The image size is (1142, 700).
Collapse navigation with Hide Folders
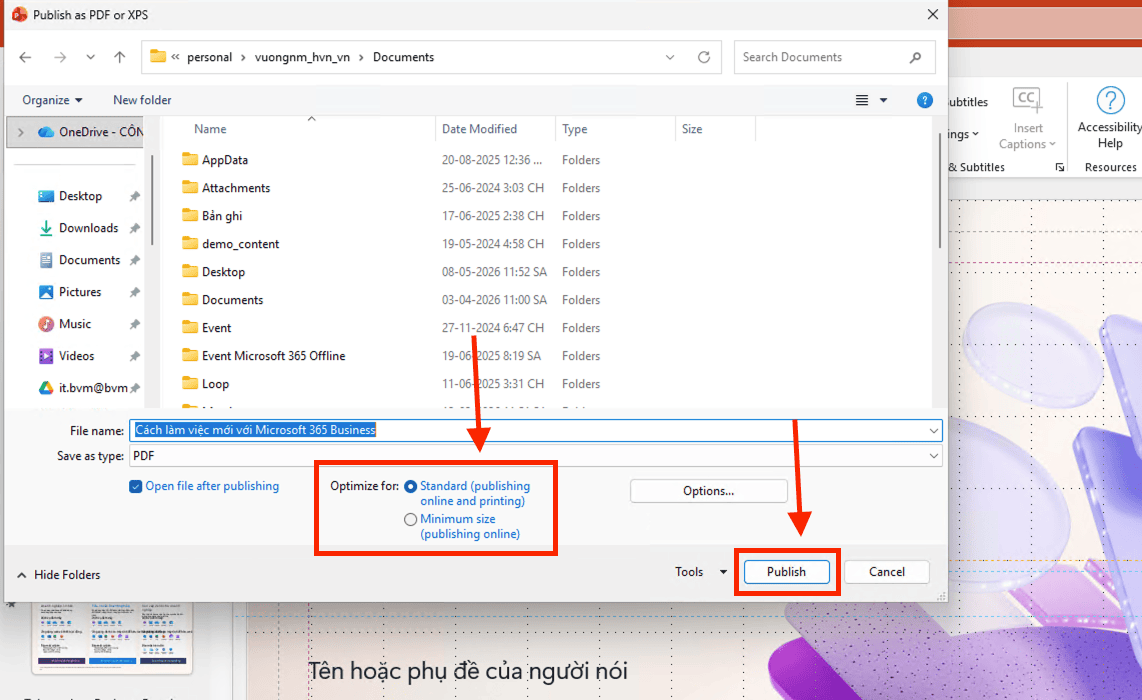click(58, 575)
